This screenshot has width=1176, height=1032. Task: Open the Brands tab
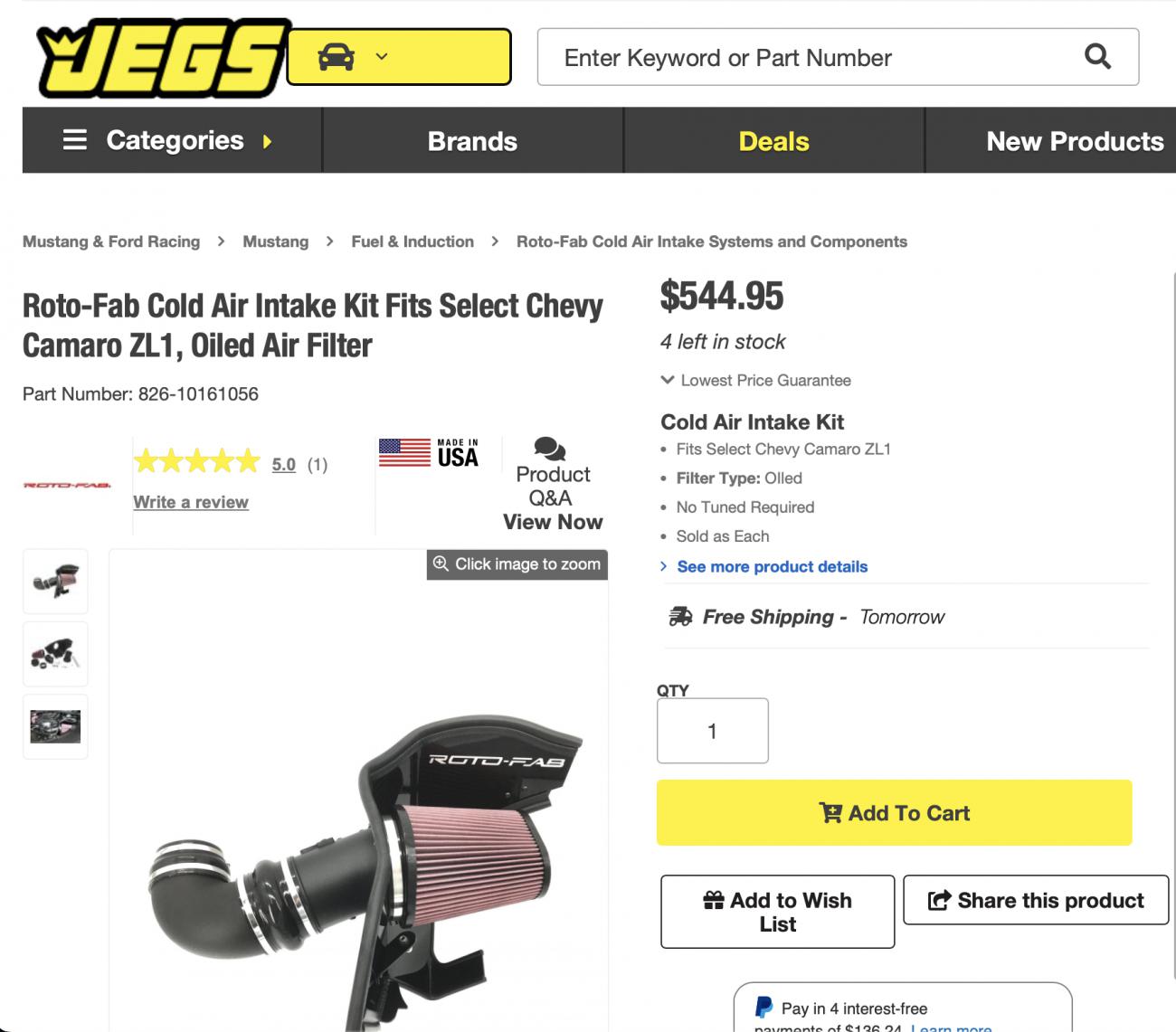[472, 141]
